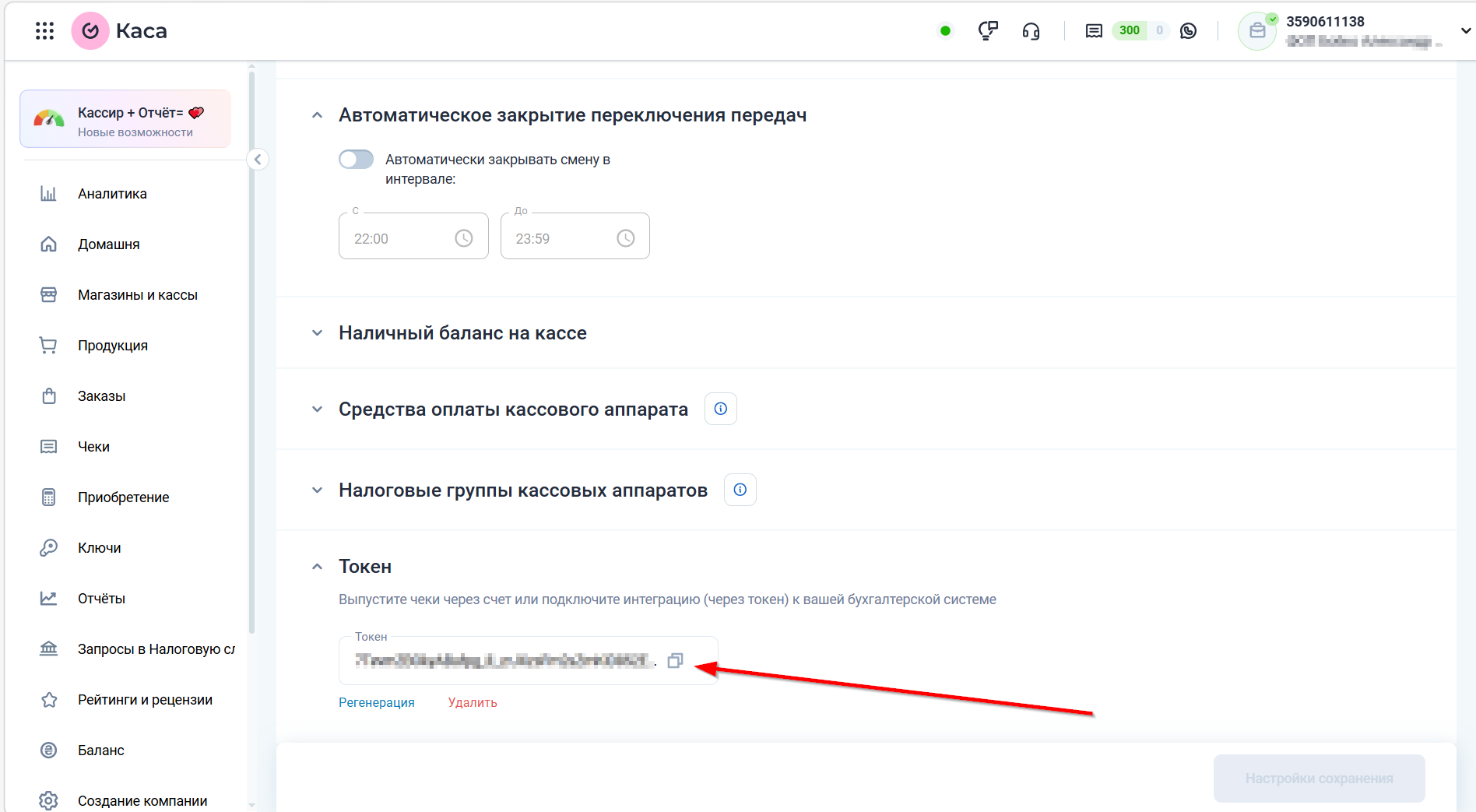Image resolution: width=1476 pixels, height=812 pixels.
Task: Go to Магазины и кассы page
Action: pos(138,294)
